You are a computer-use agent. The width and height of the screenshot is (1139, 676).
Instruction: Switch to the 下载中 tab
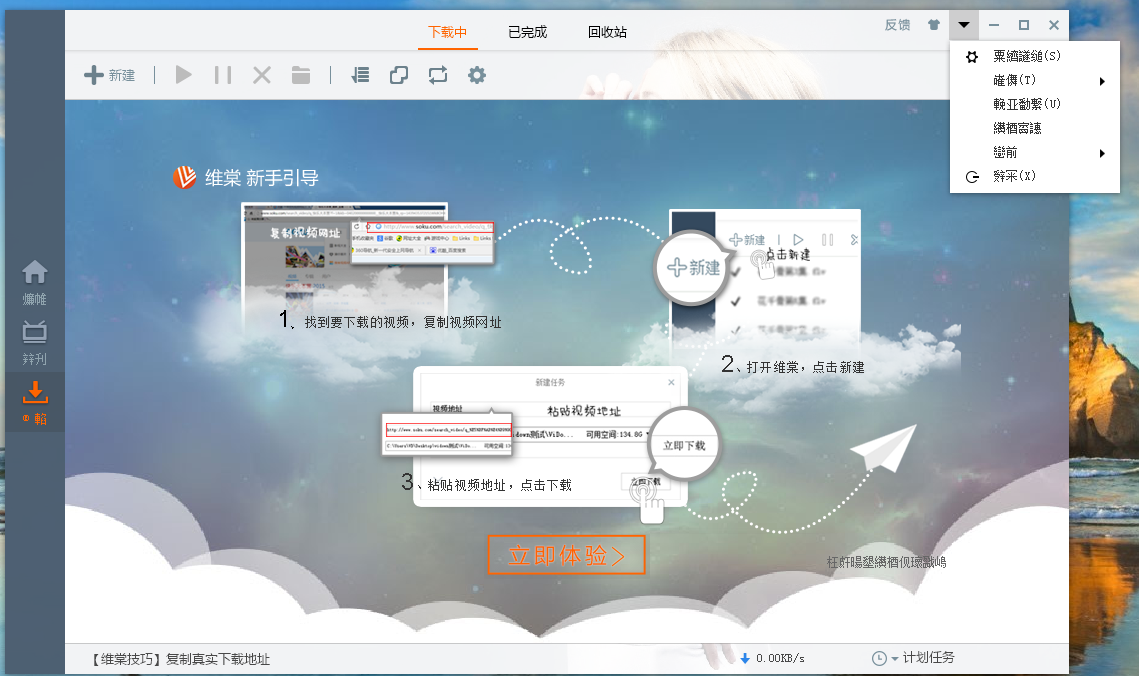[x=447, y=32]
